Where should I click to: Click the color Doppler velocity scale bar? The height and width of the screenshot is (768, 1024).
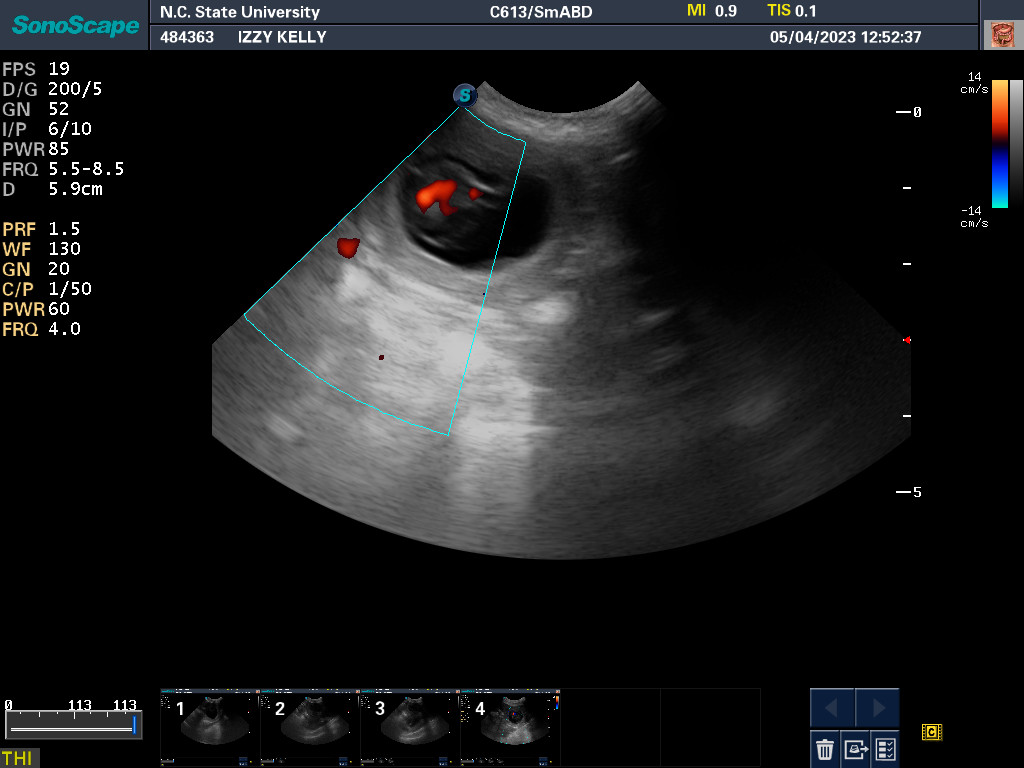pyautogui.click(x=1000, y=143)
